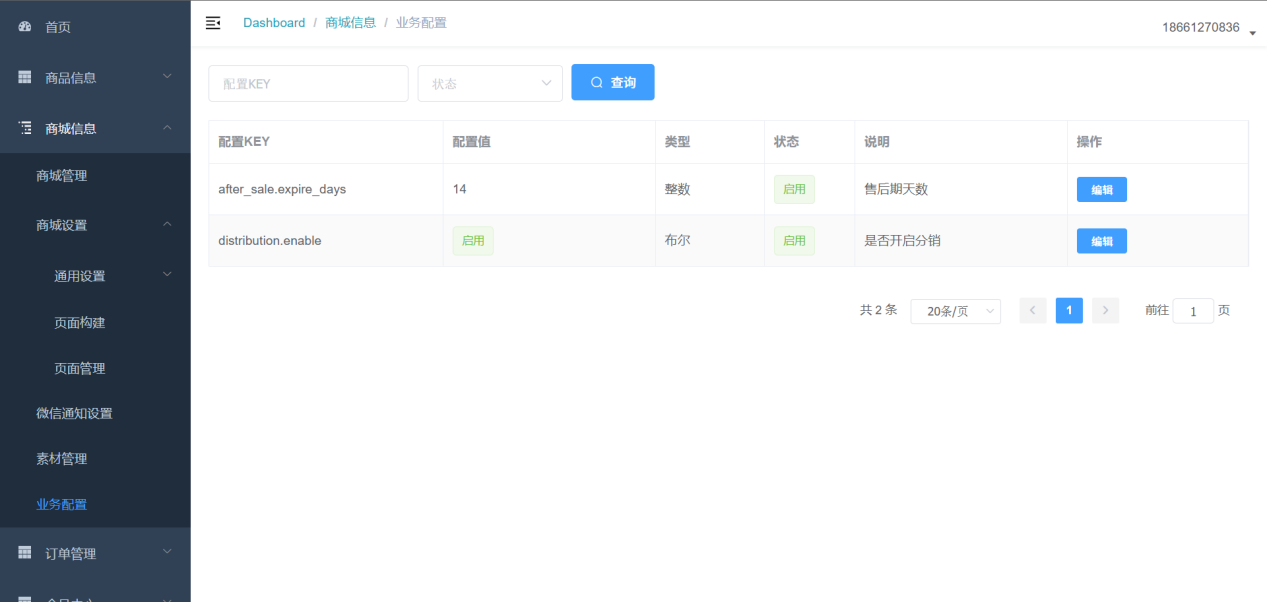
Task: Click the 商城信息 list icon
Action: click(x=25, y=128)
